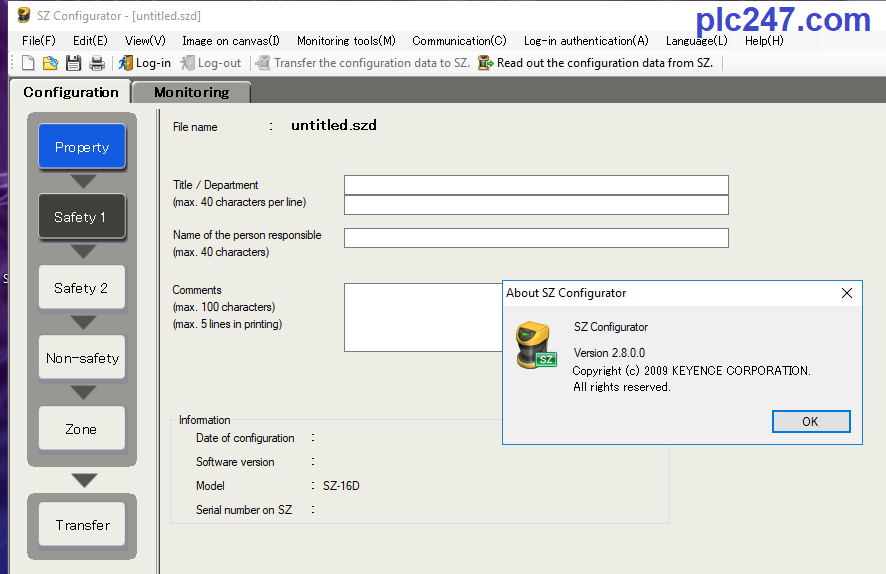
Task: Switch to the Monitoring tab
Action: coord(192,92)
